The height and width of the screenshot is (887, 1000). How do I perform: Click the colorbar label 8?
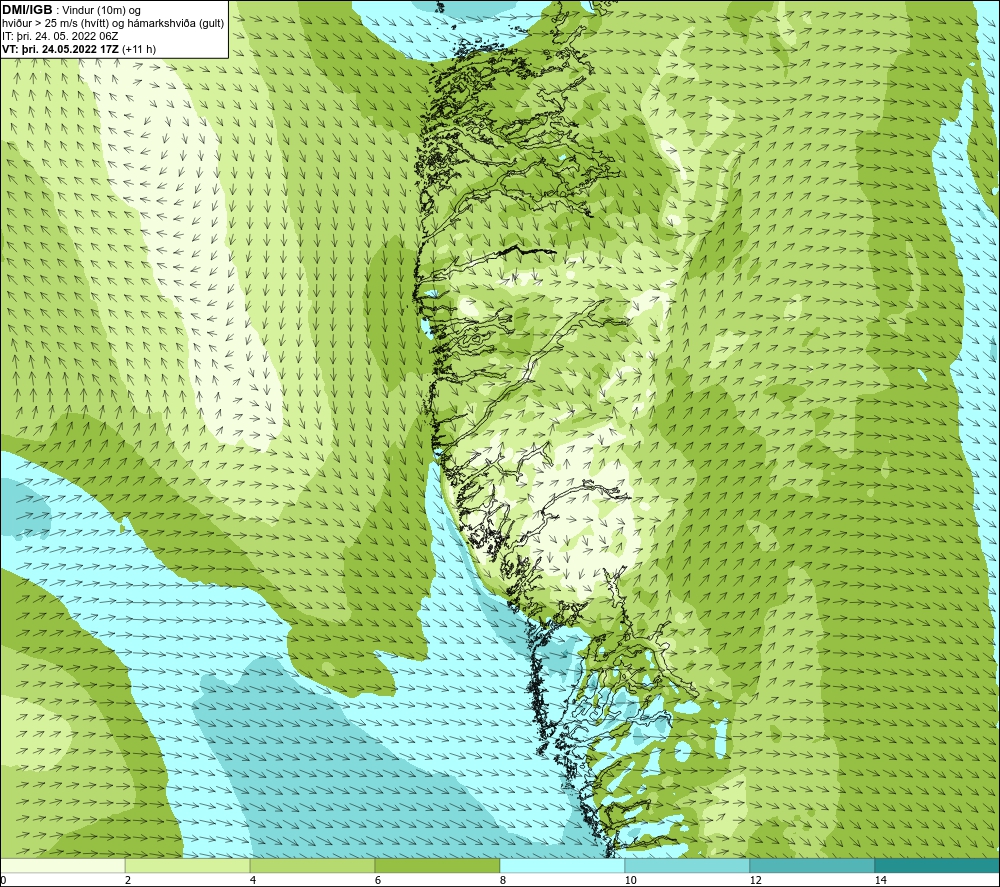coord(503,880)
